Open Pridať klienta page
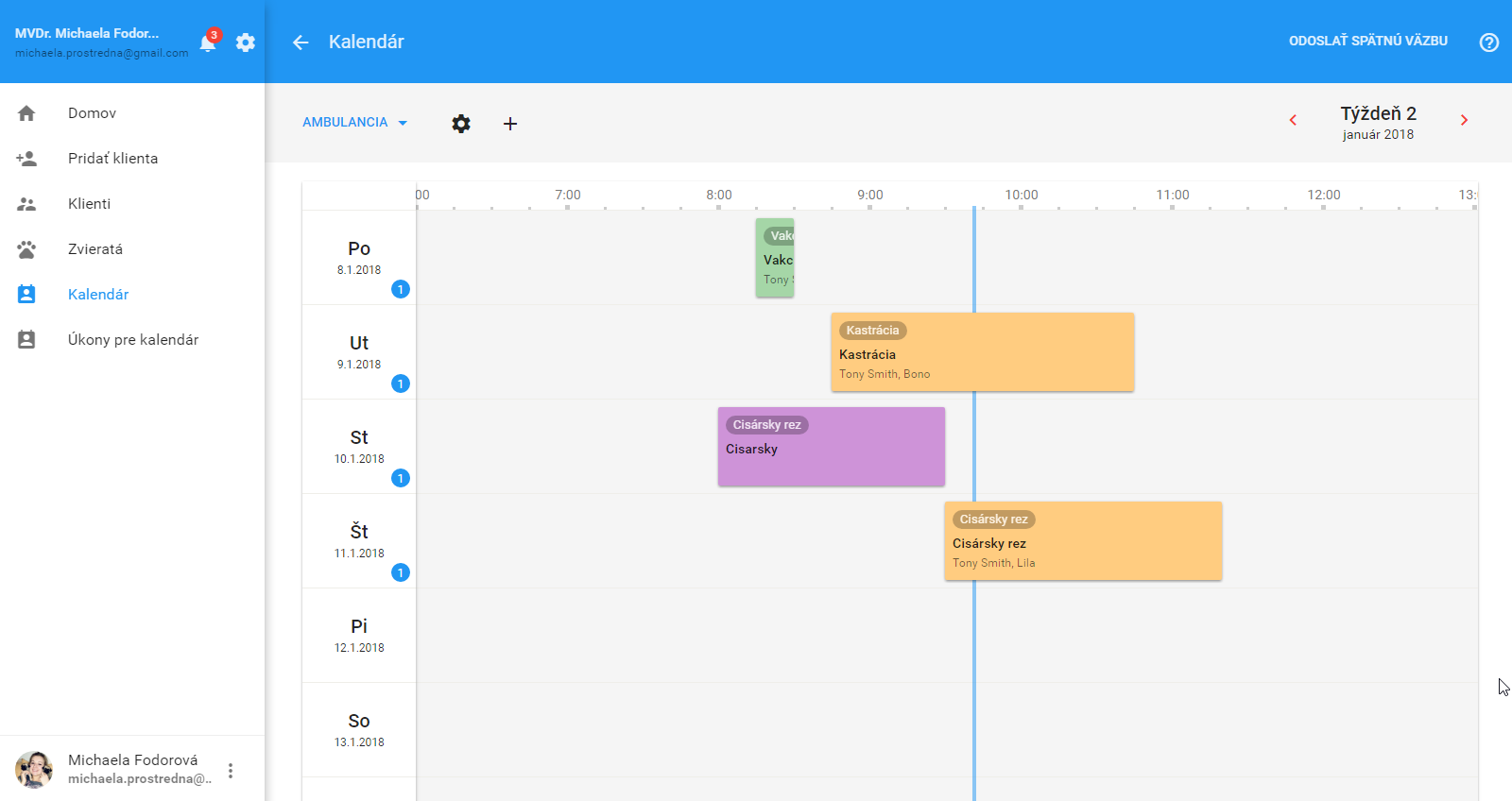 112,159
